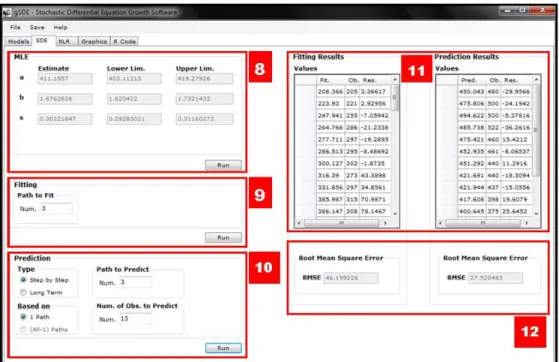This screenshot has width=559, height=362.
Task: Click the a Upper Lim. field 419.27926
Action: [x=204, y=78]
